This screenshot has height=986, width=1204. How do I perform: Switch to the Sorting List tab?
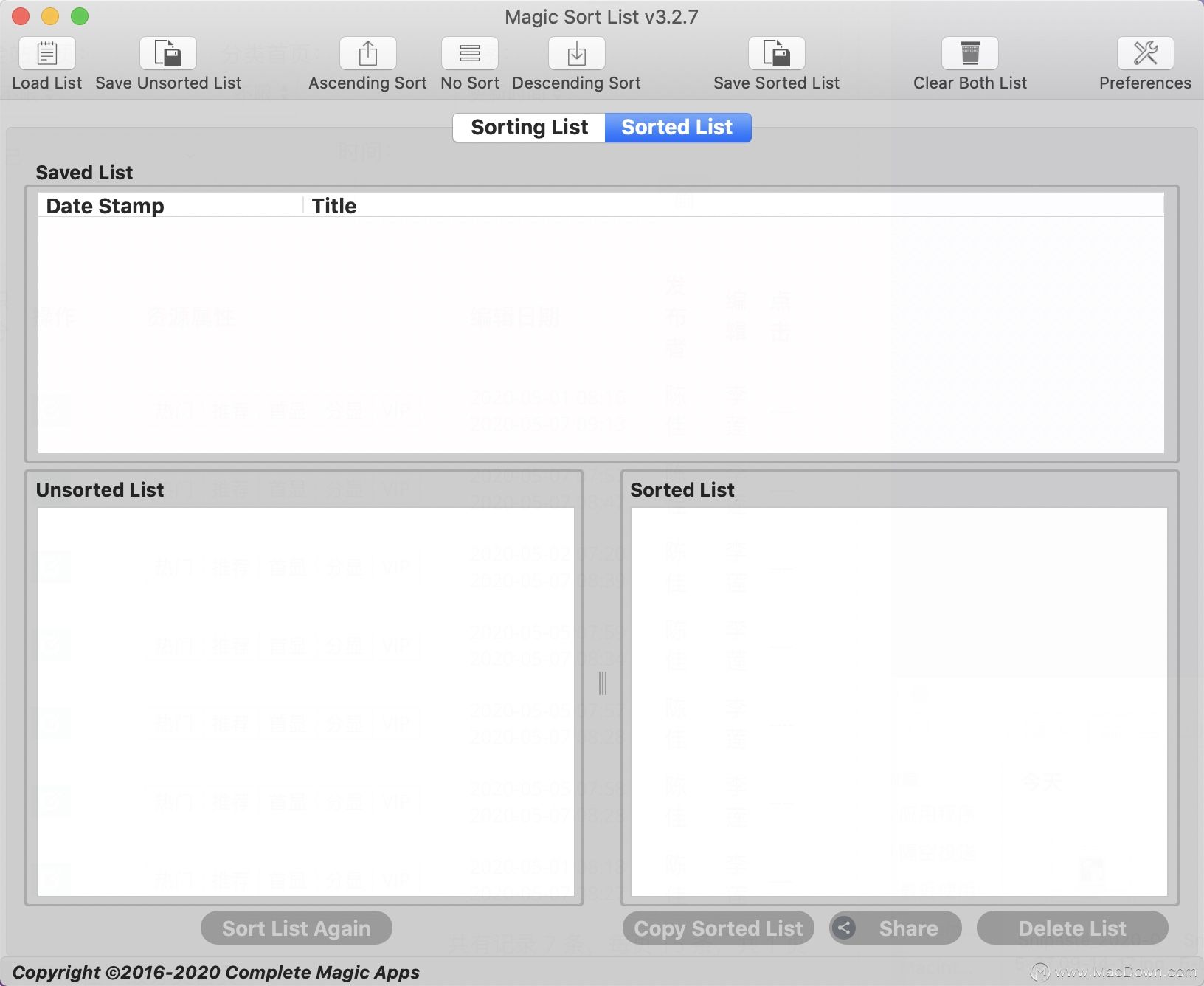[x=529, y=128]
